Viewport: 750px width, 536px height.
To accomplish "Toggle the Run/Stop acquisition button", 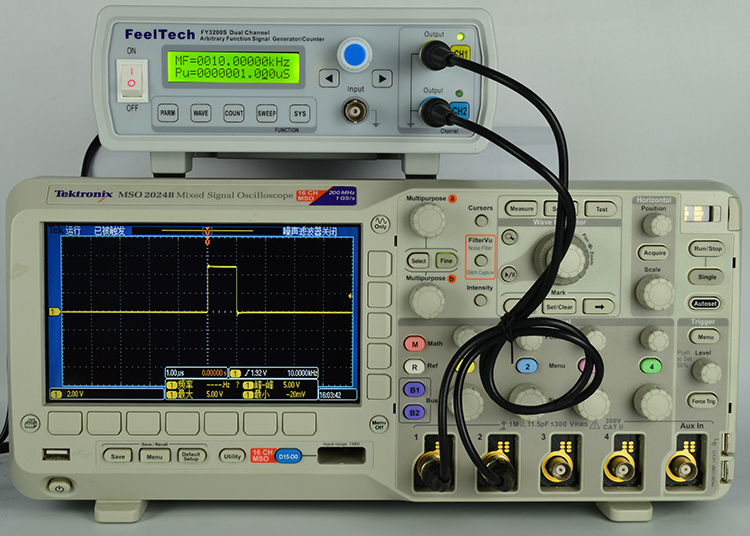I will pyautogui.click(x=707, y=249).
